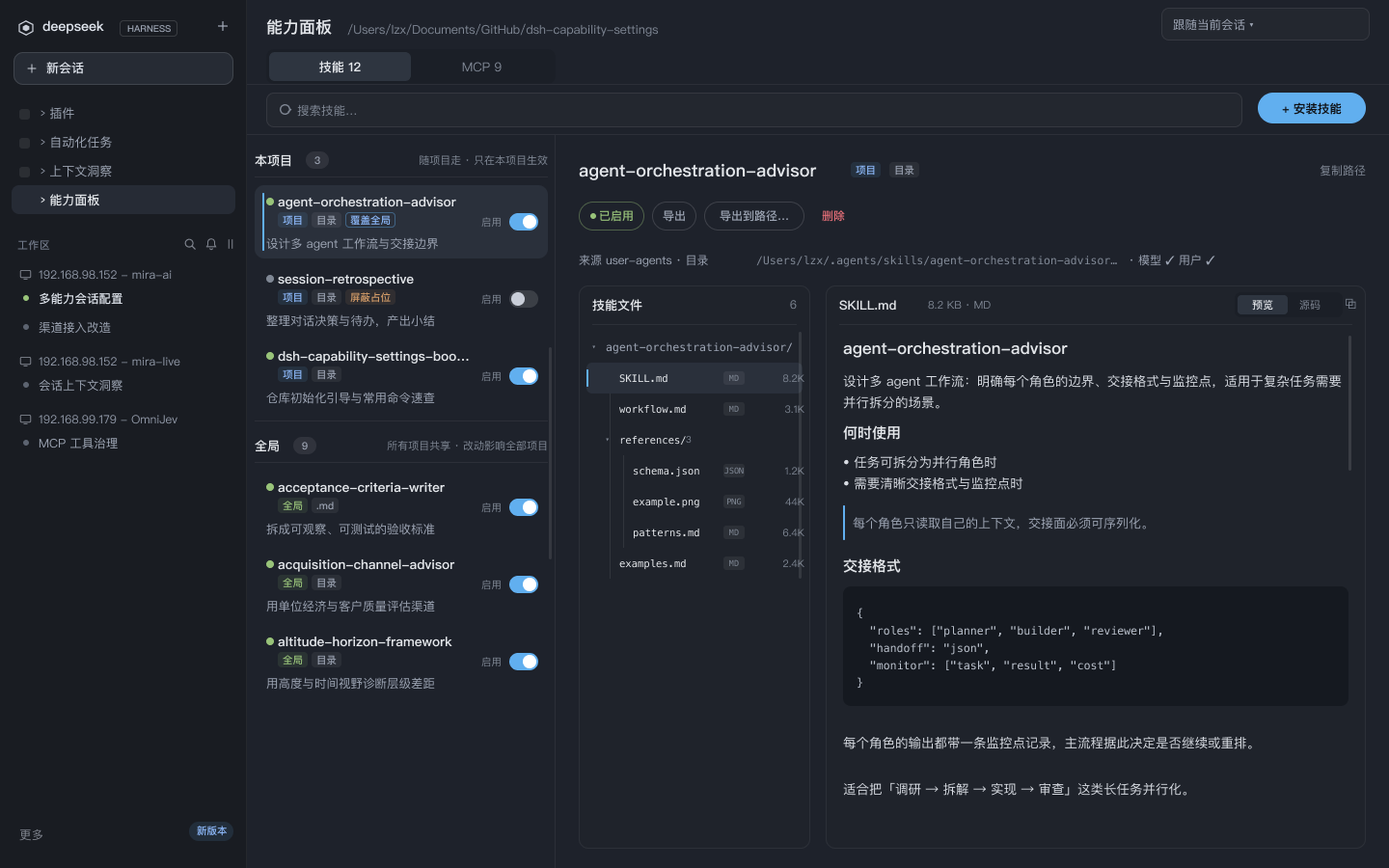Click the square icon beside 上下文洞察
The height and width of the screenshot is (868, 1389).
(25, 172)
